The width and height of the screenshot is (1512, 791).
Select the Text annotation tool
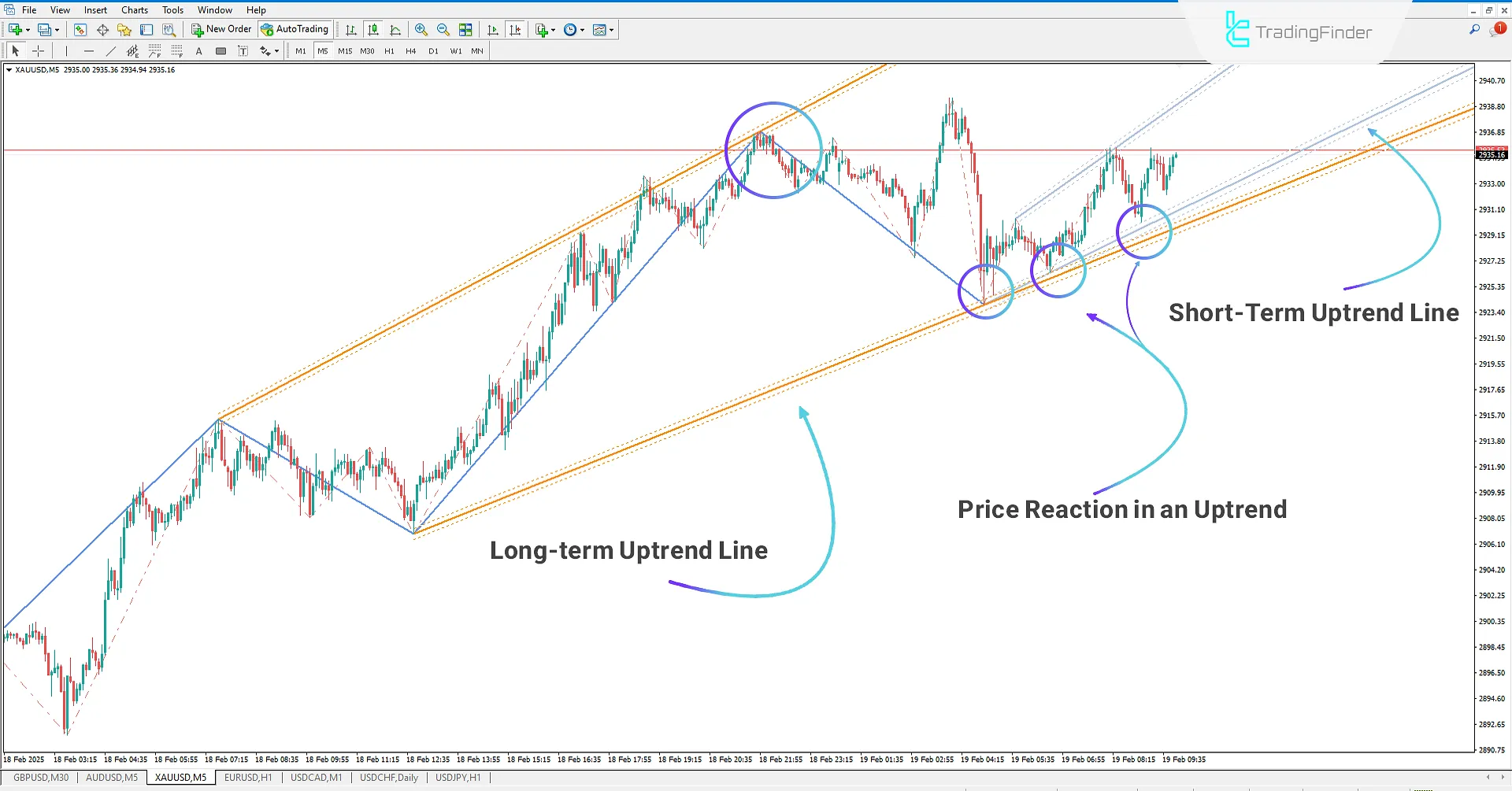tap(198, 50)
